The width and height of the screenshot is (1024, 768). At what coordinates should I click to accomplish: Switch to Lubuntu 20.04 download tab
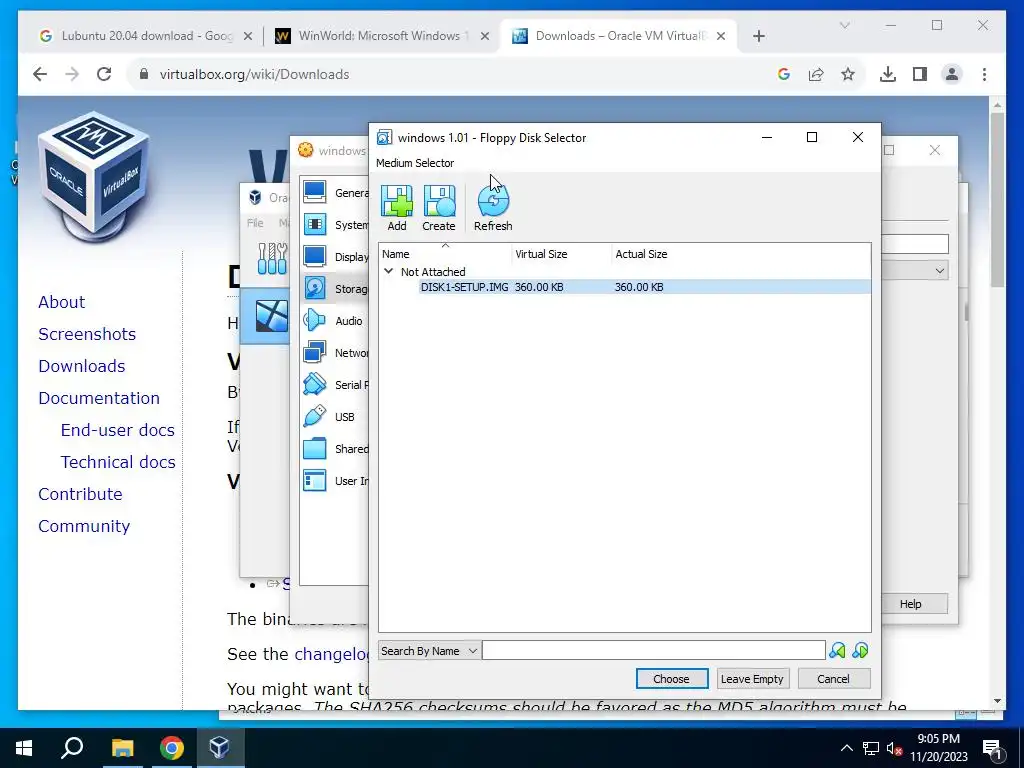point(145,36)
